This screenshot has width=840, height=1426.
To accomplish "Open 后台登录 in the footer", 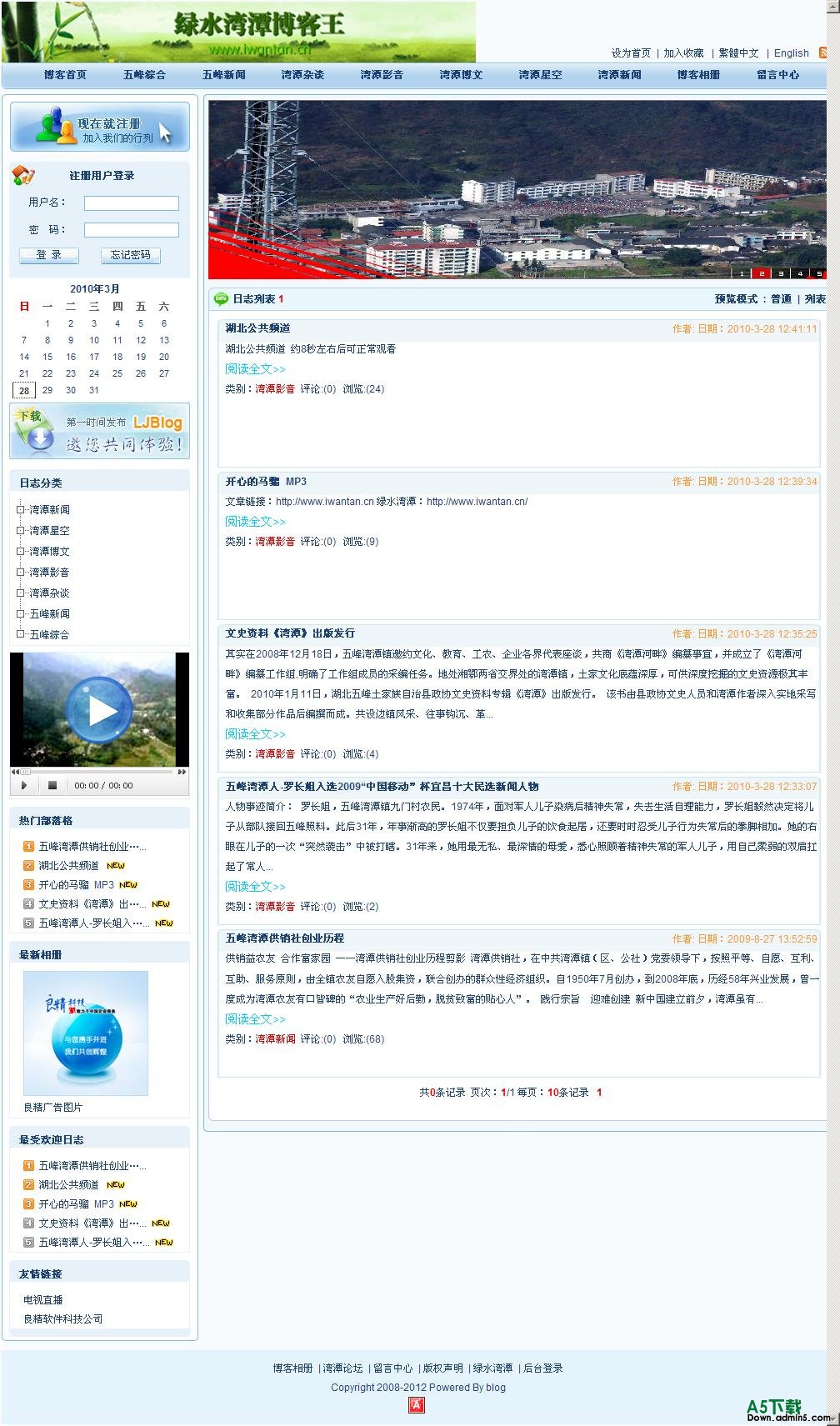I will click(542, 1368).
